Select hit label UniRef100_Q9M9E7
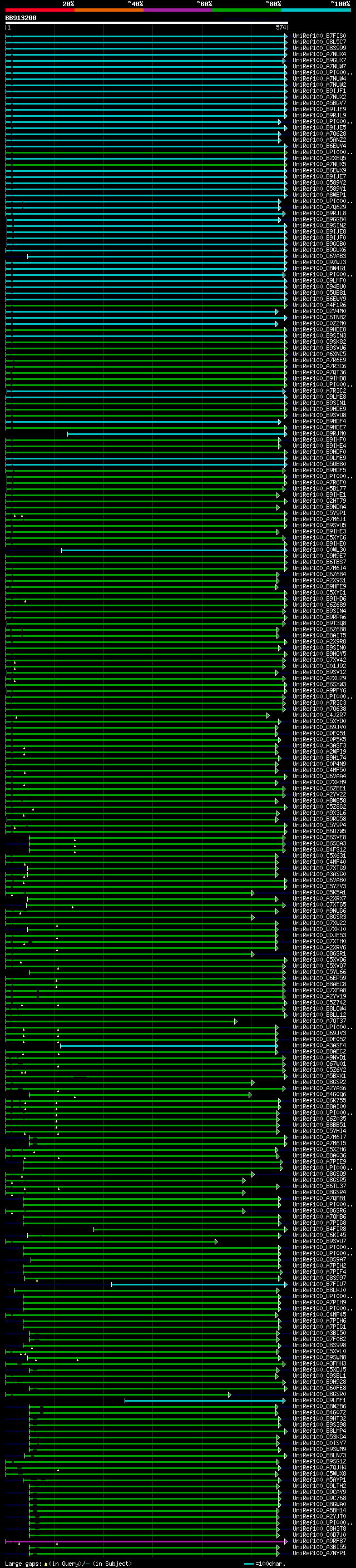 pos(319,556)
